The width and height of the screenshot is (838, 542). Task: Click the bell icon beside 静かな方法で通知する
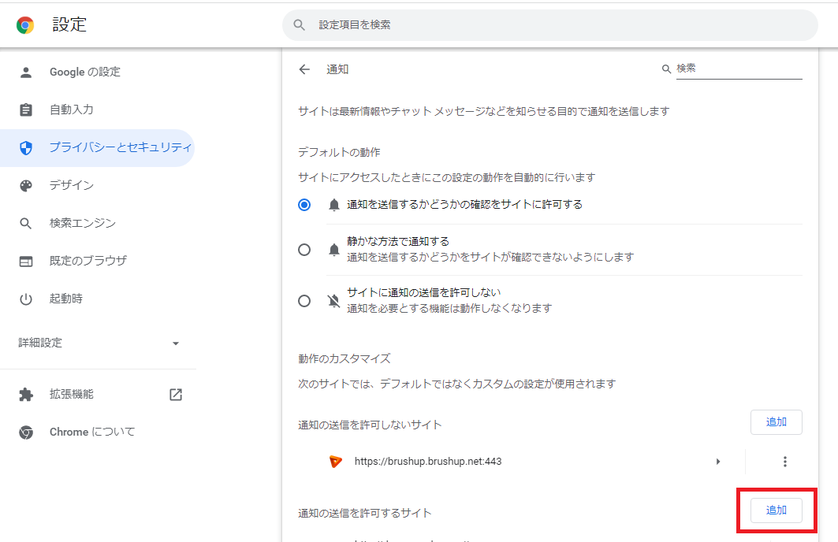334,250
